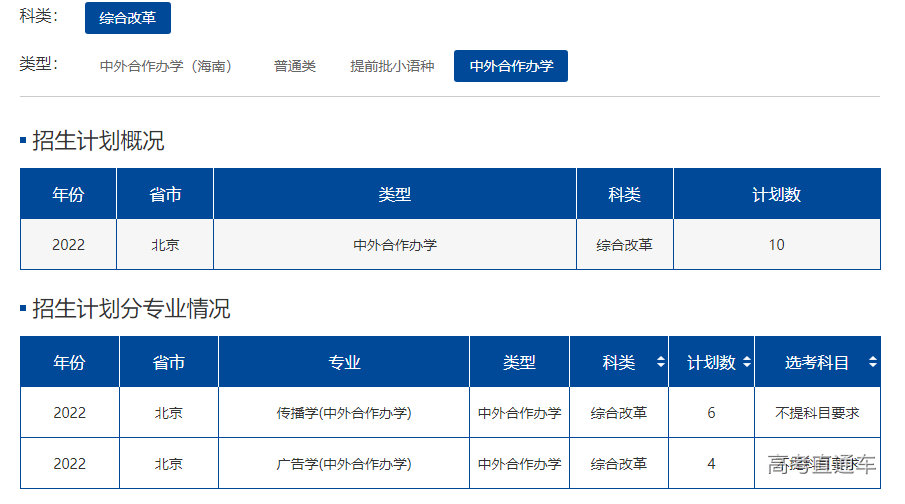The height and width of the screenshot is (504, 905).
Task: Select 北京 cell in 传播学 row
Action: coord(169,413)
